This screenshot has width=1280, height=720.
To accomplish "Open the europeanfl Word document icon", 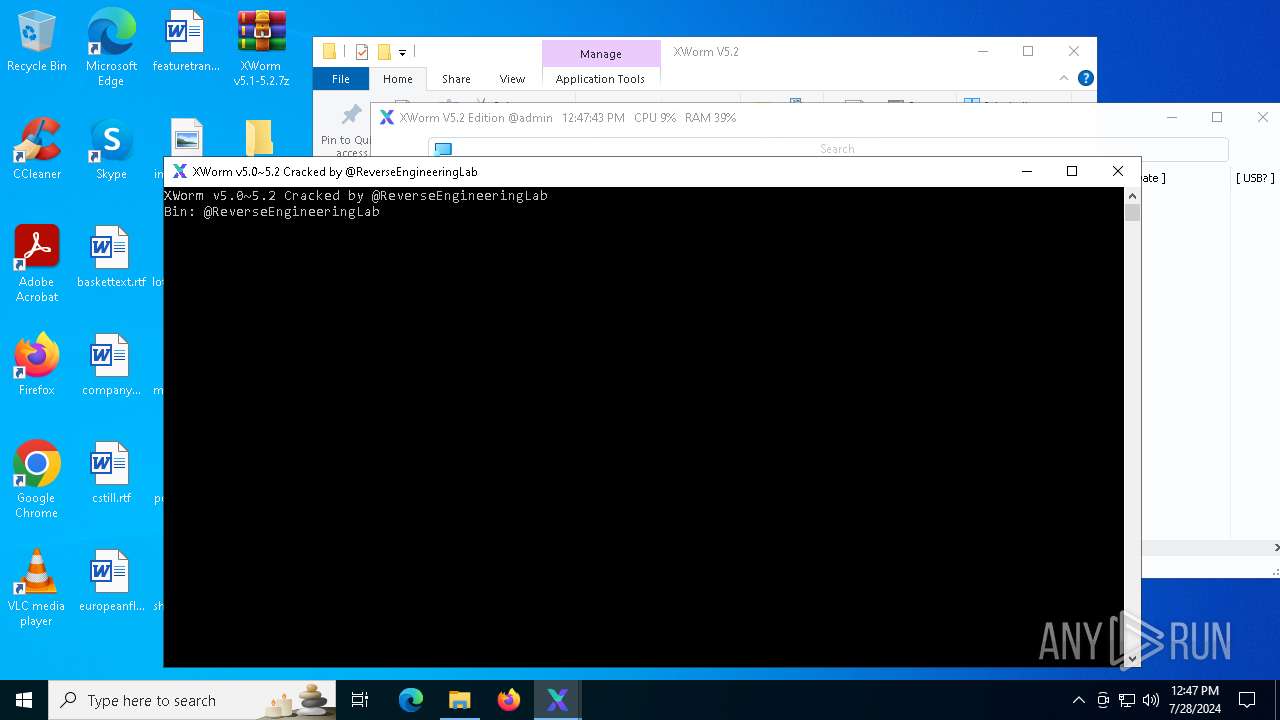I will 111,581.
